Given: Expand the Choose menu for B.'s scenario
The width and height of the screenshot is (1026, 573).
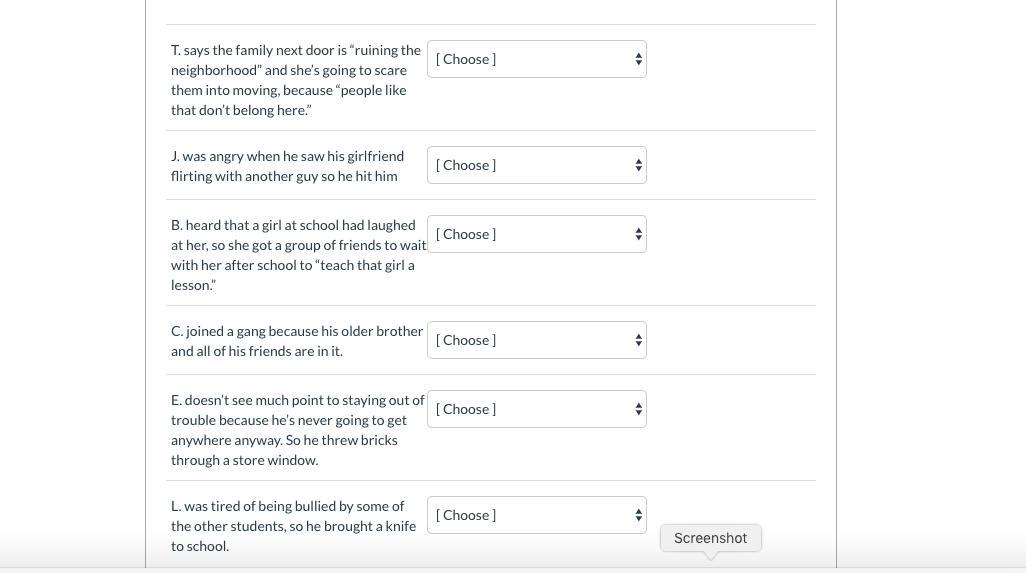Looking at the screenshot, I should tap(536, 234).
